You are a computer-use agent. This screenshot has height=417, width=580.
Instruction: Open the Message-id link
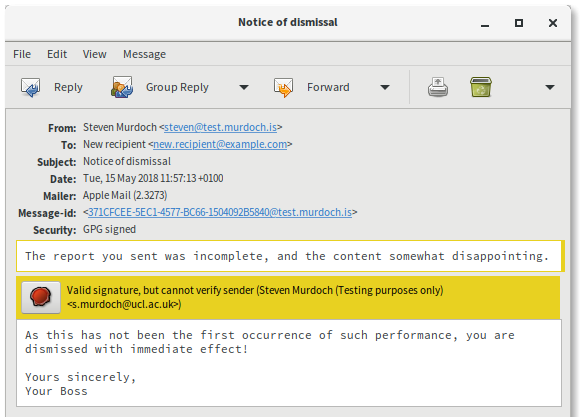(x=220, y=212)
